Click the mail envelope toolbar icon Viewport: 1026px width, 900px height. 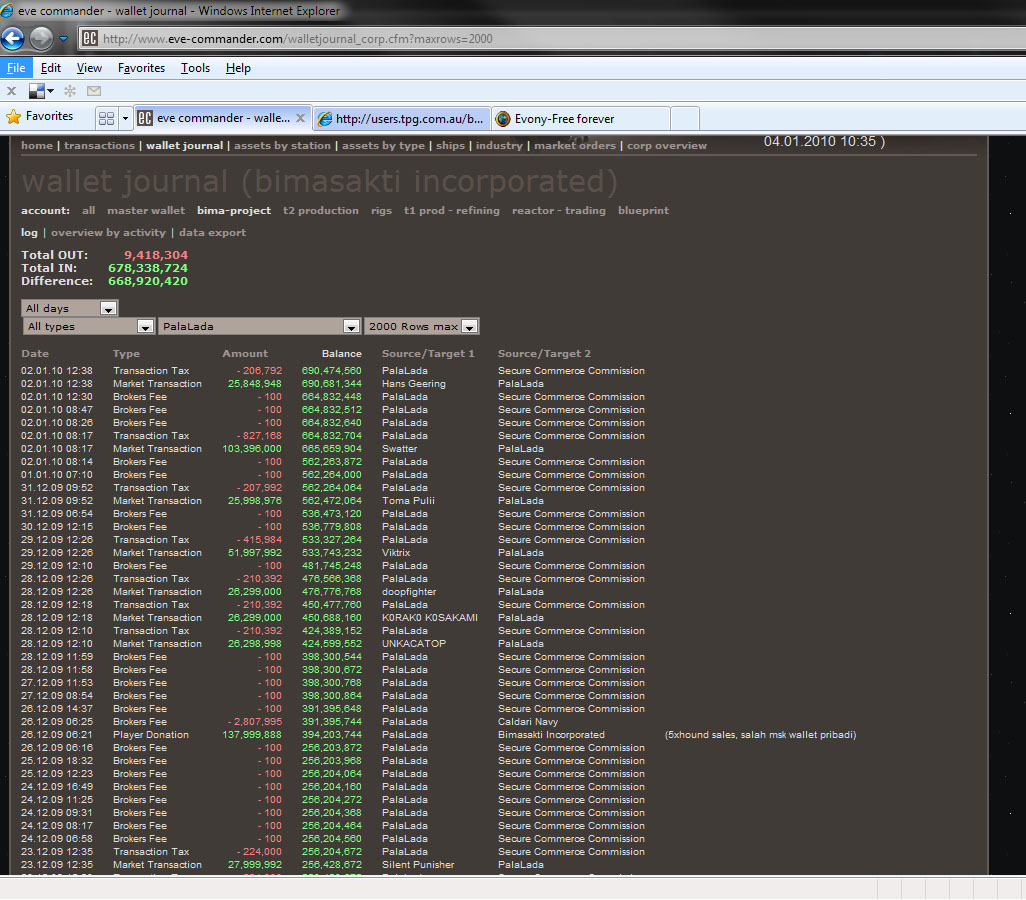coord(94,91)
